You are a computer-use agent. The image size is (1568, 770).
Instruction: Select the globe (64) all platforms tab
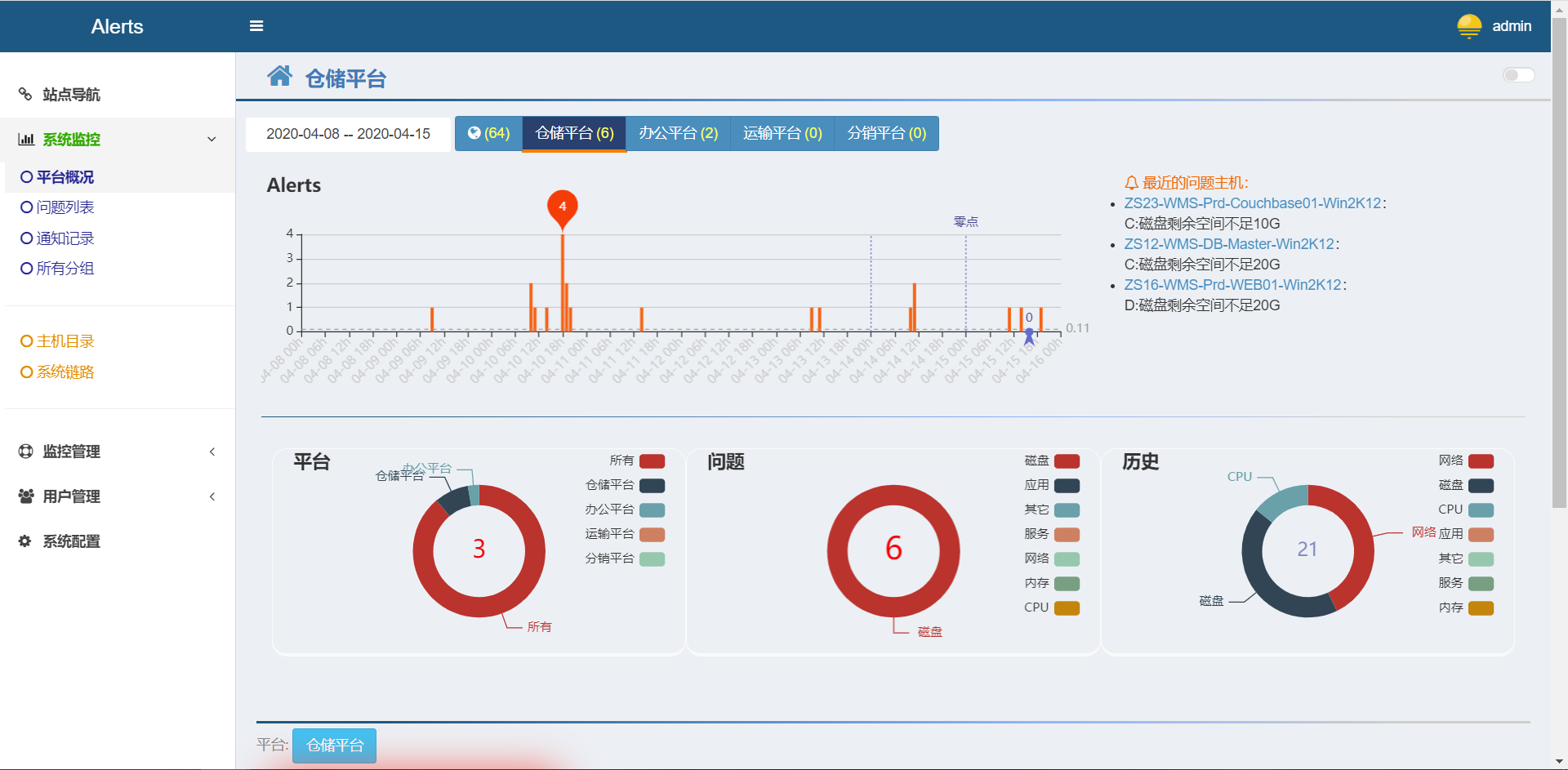[x=488, y=134]
